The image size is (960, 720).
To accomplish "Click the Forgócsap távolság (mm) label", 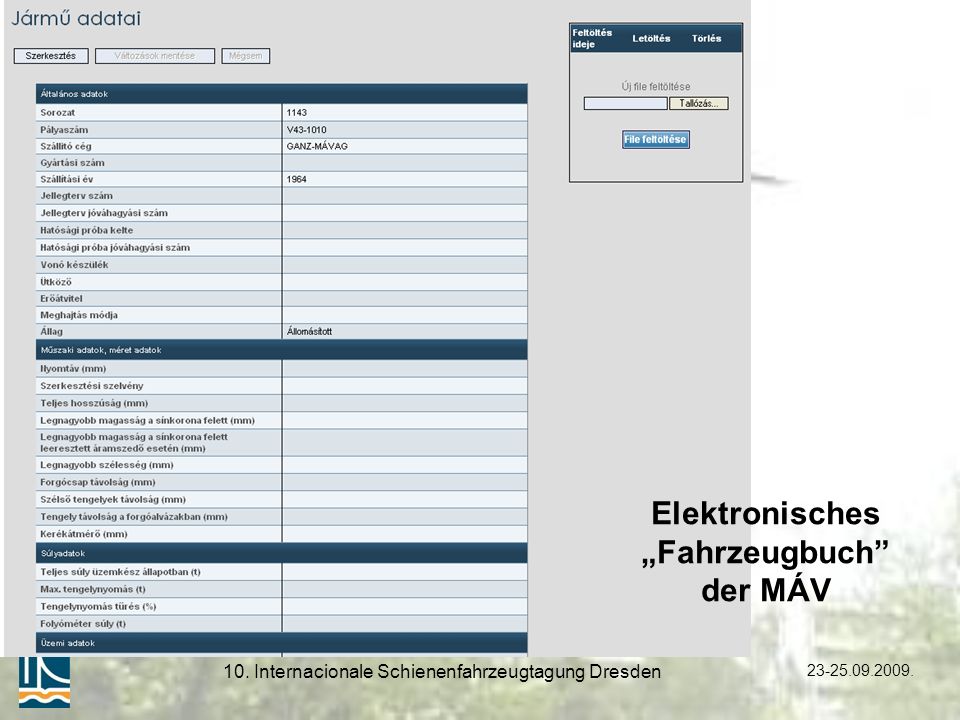I will (98, 482).
